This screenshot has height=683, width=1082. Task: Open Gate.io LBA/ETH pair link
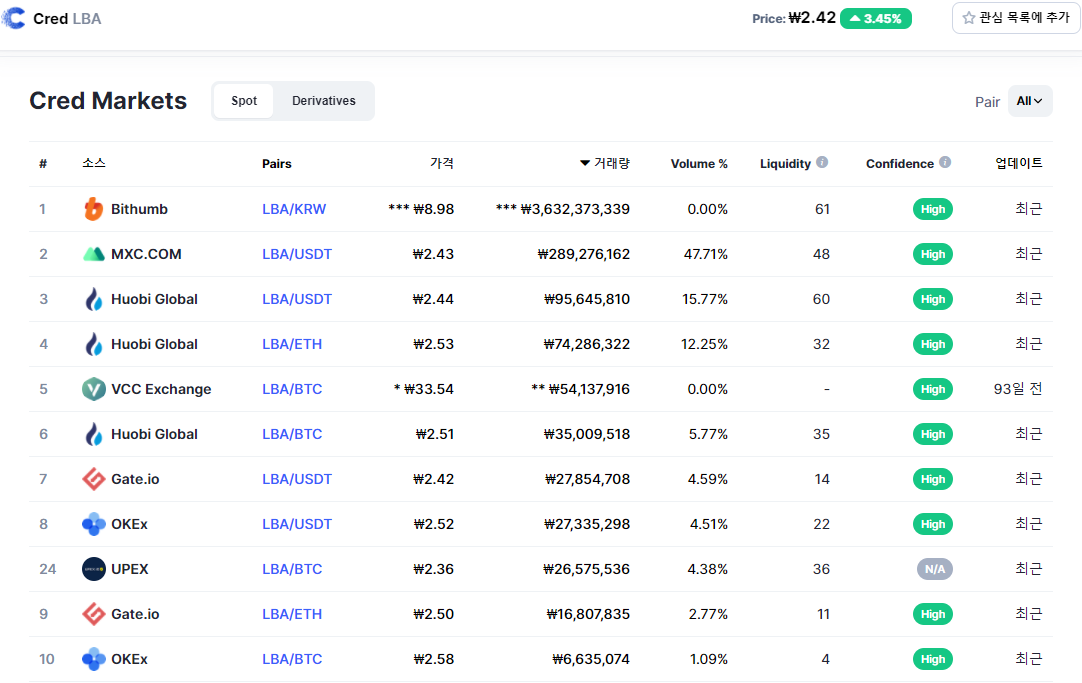292,614
